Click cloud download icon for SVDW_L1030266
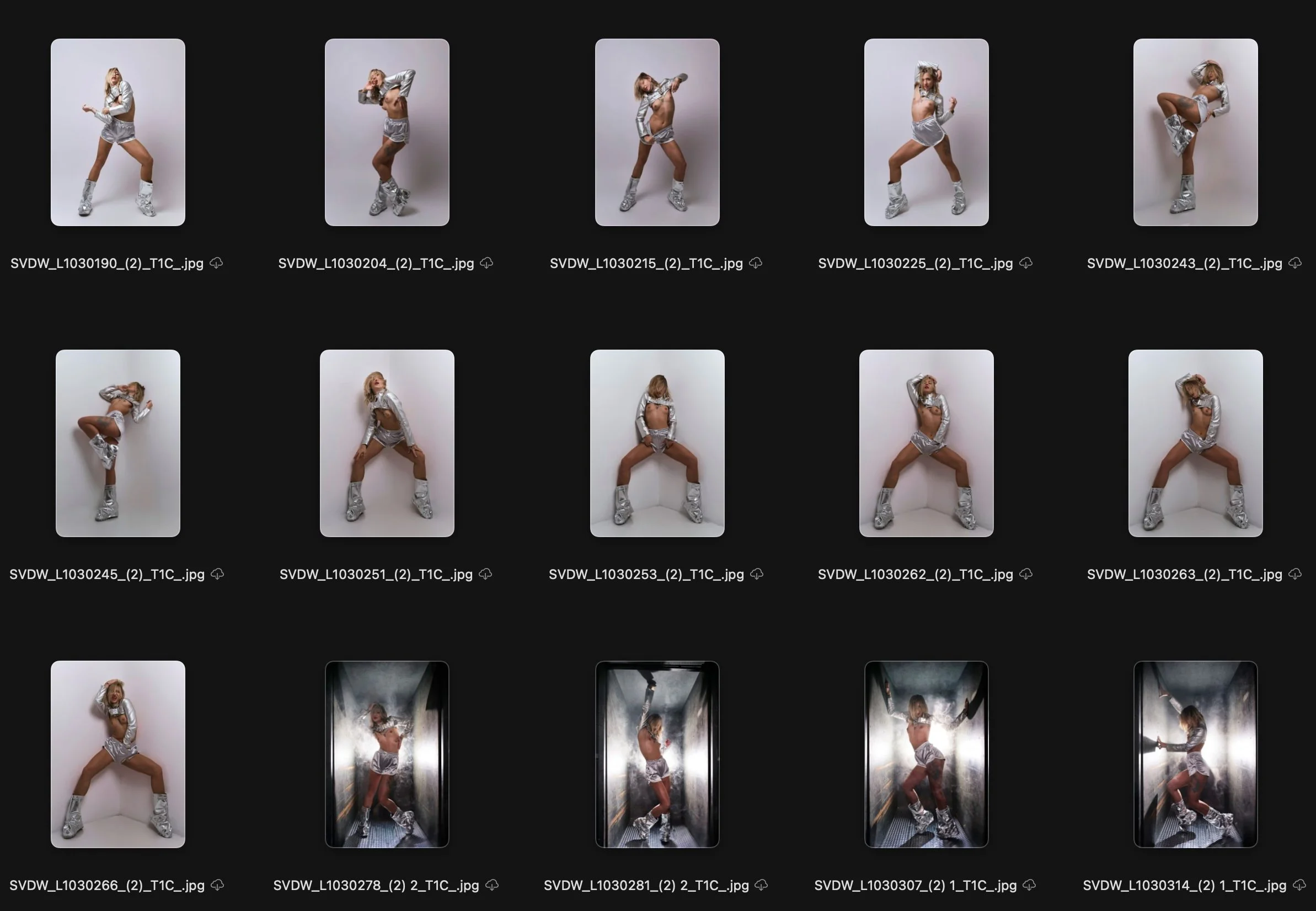The height and width of the screenshot is (911, 1316). tap(217, 885)
